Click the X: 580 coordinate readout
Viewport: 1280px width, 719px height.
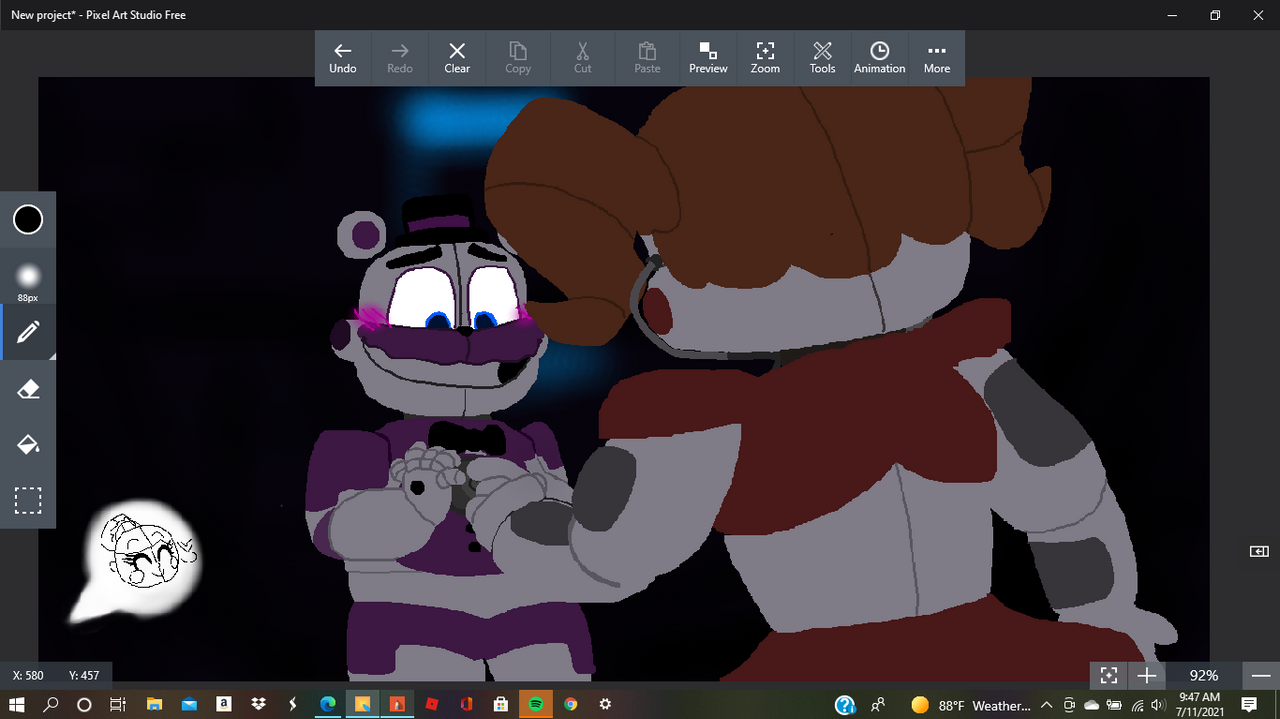click(28, 675)
